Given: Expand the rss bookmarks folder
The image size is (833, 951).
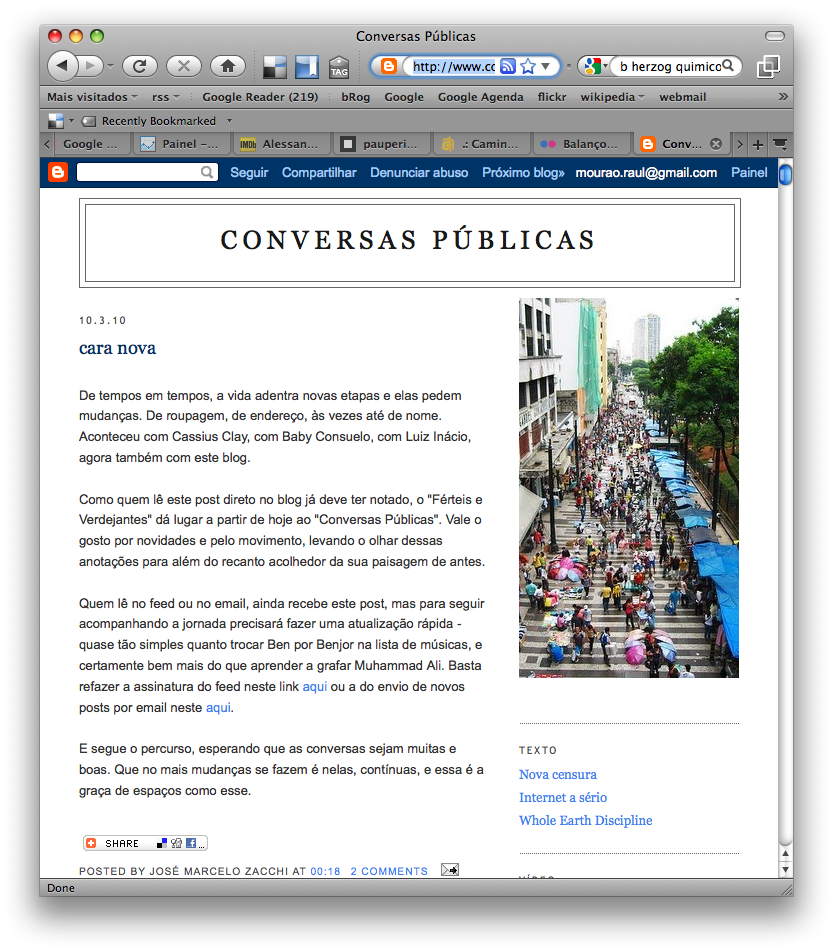Looking at the screenshot, I should click(166, 97).
